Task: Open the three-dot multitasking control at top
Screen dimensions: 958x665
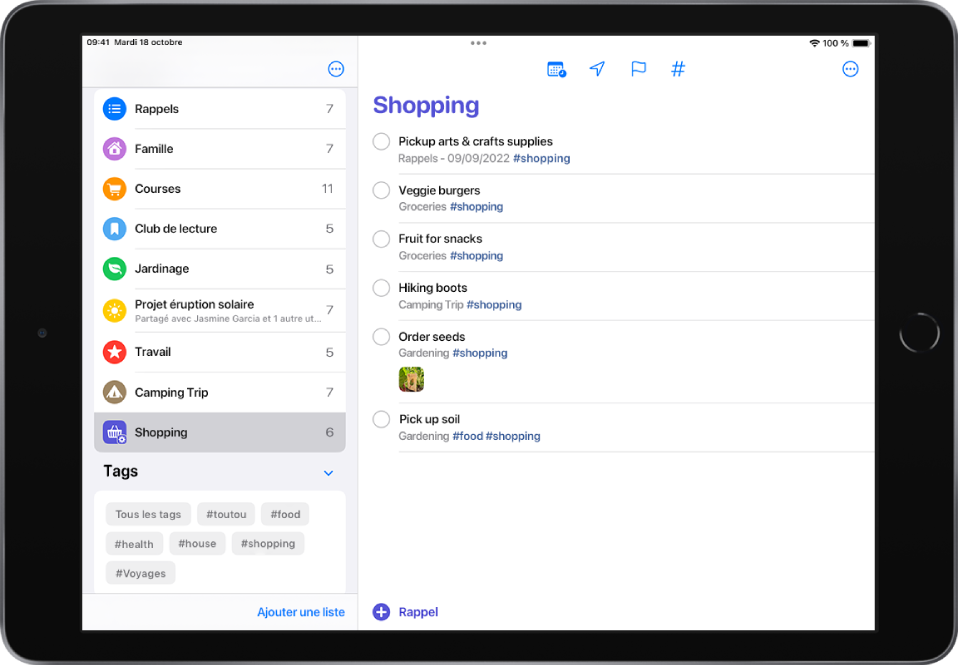Action: pyautogui.click(x=479, y=43)
